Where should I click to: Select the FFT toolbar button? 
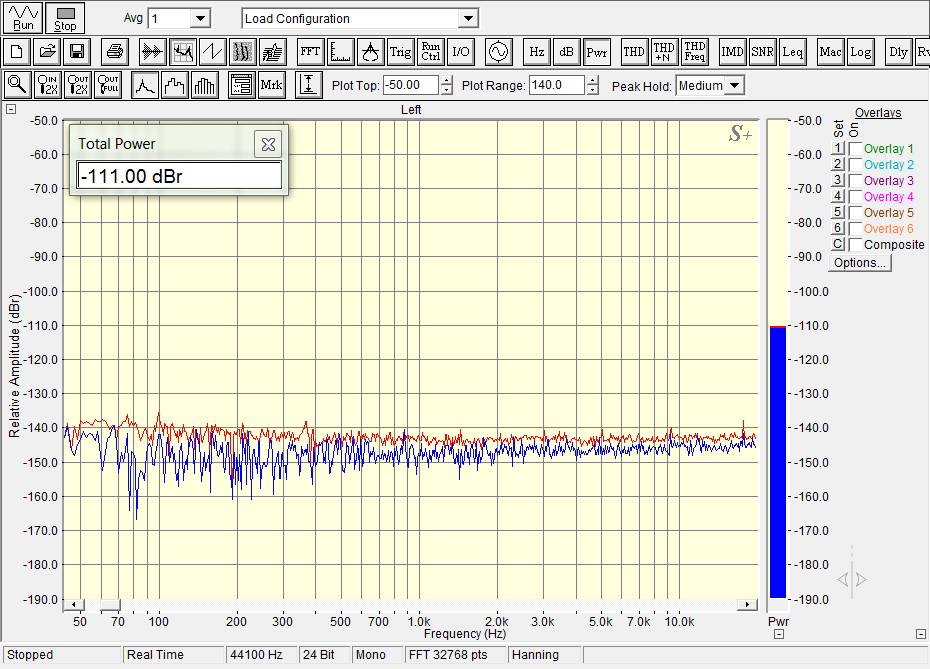coord(310,51)
